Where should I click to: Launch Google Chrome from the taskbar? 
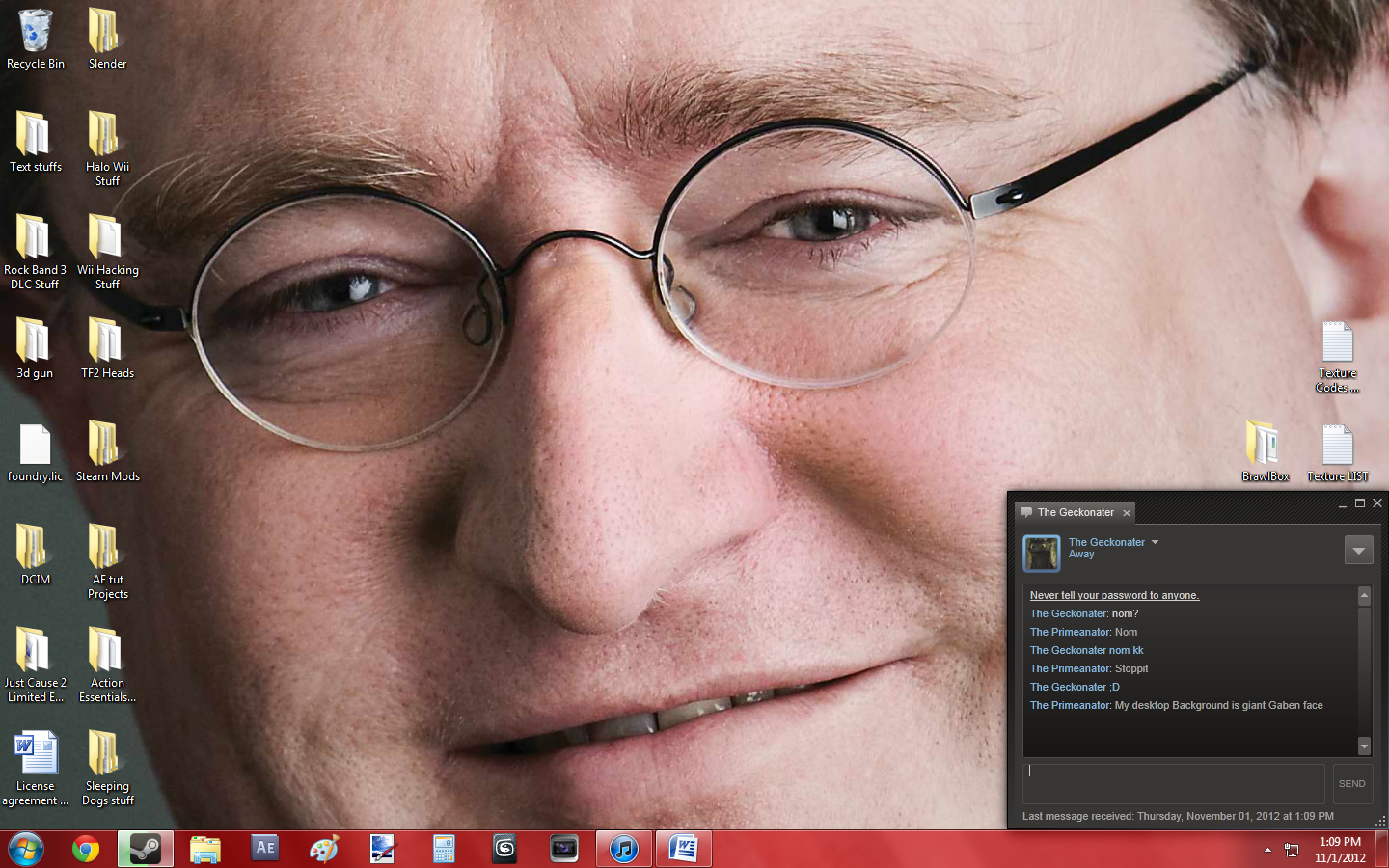coord(85,849)
